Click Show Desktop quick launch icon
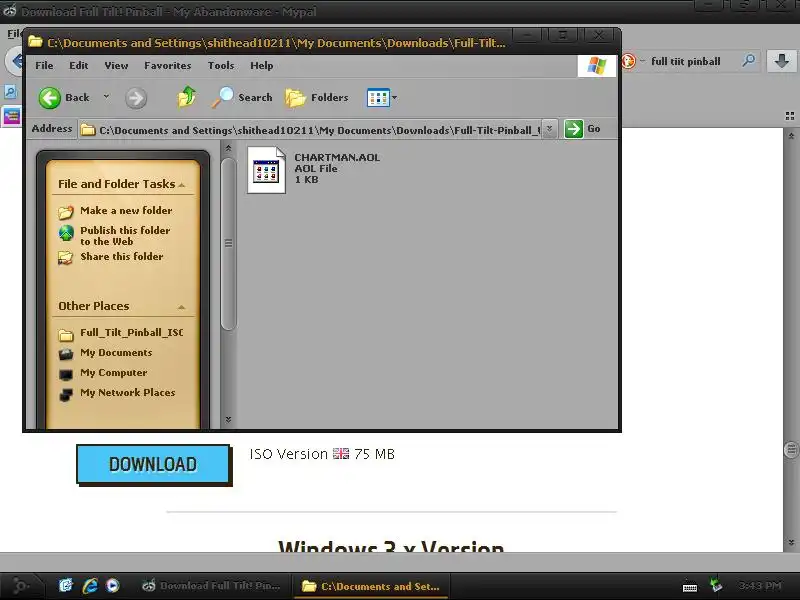This screenshot has height=600, width=800. coord(66,585)
